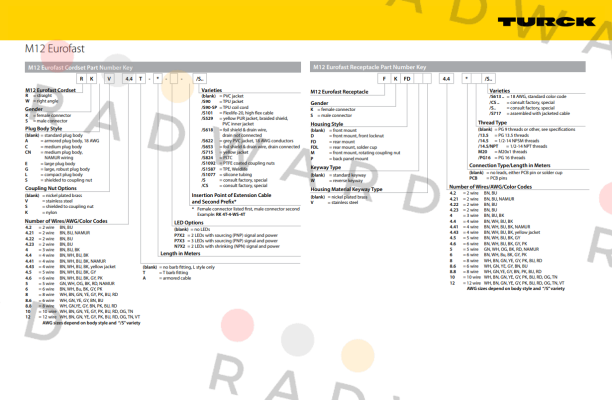Select 'Connection Type/Length in Meters' heading
This screenshot has width=612, height=400.
[x=509, y=165]
